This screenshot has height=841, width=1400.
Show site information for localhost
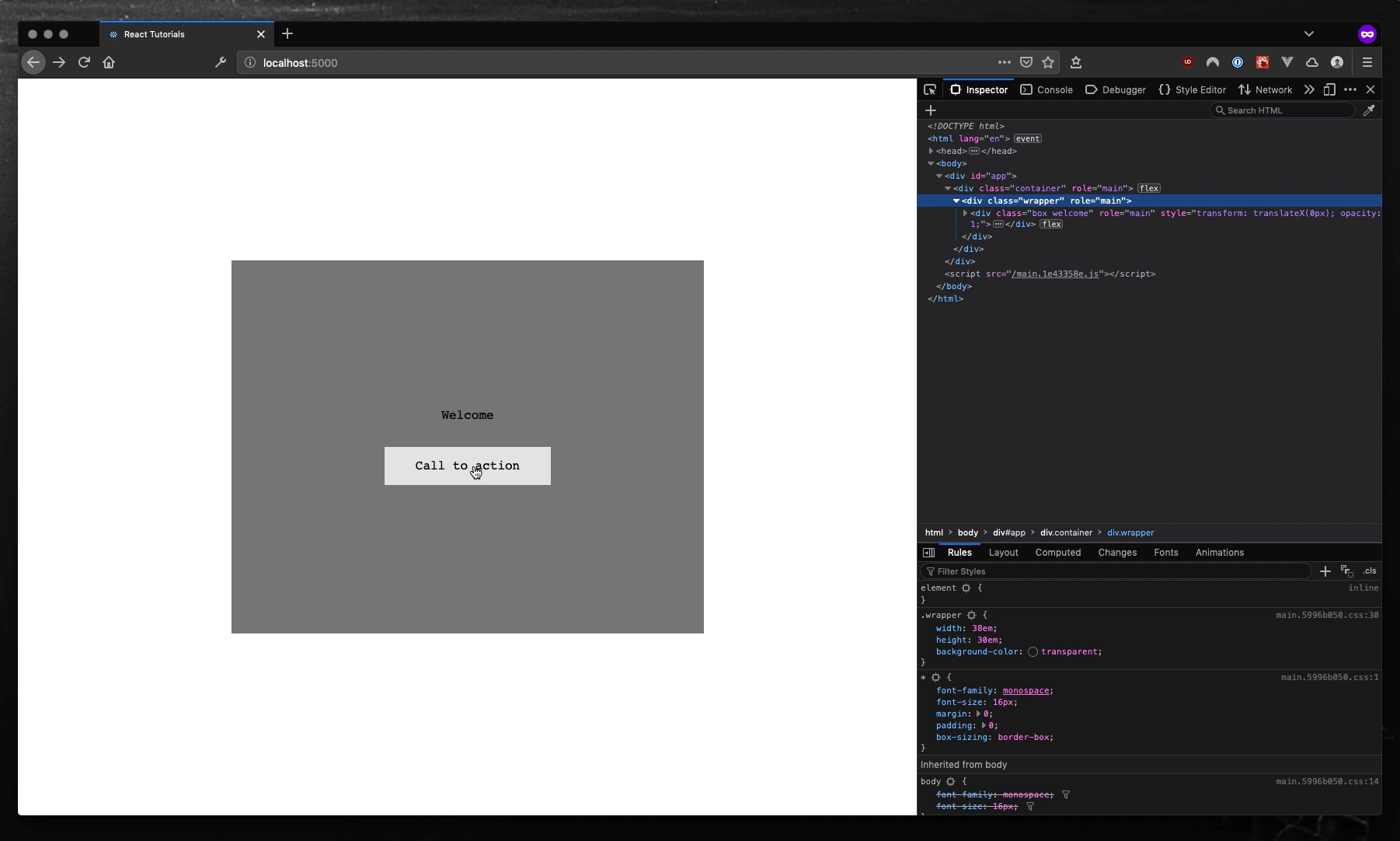[250, 62]
